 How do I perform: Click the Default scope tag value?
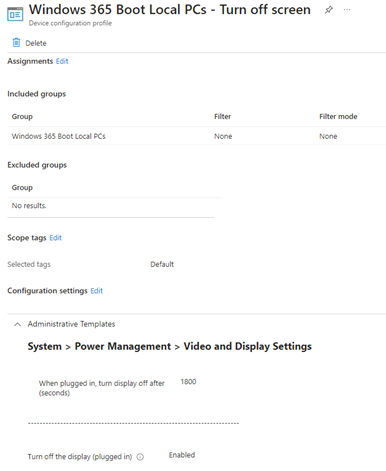[162, 264]
